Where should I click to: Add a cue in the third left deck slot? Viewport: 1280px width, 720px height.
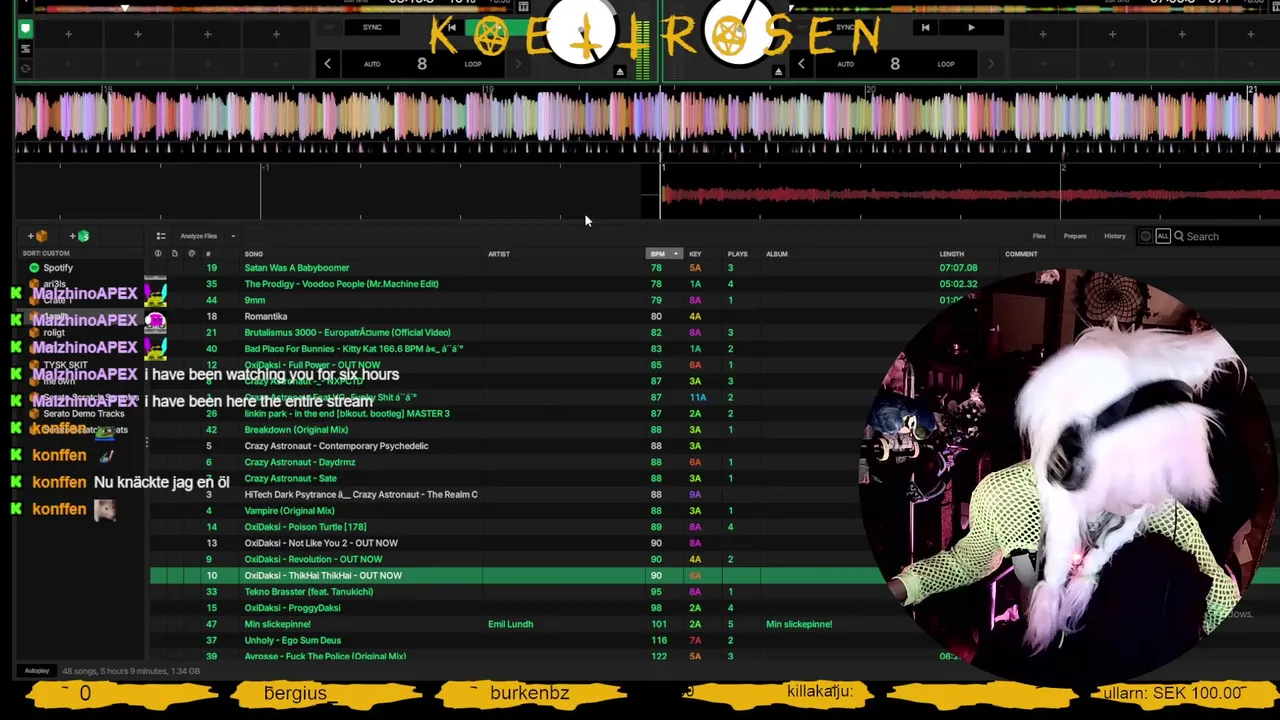(207, 34)
